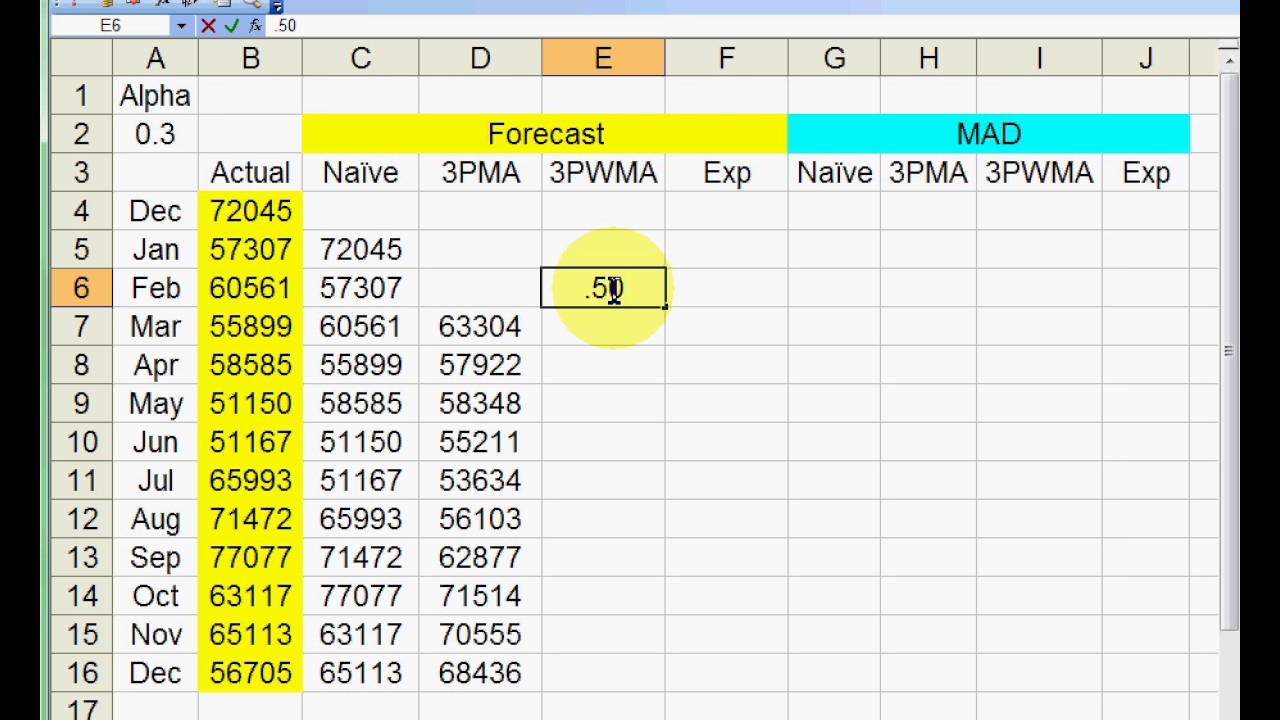The image size is (1280, 720).
Task: Click the Jan month cell
Action: 155,250
